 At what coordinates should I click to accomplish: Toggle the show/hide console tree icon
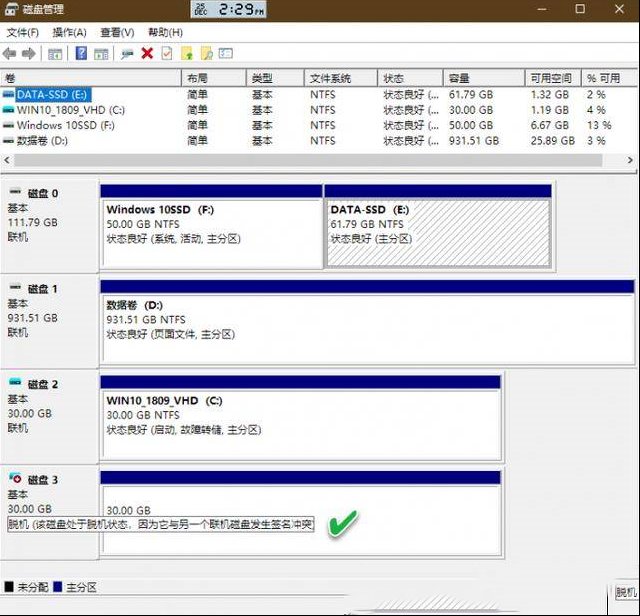55,54
